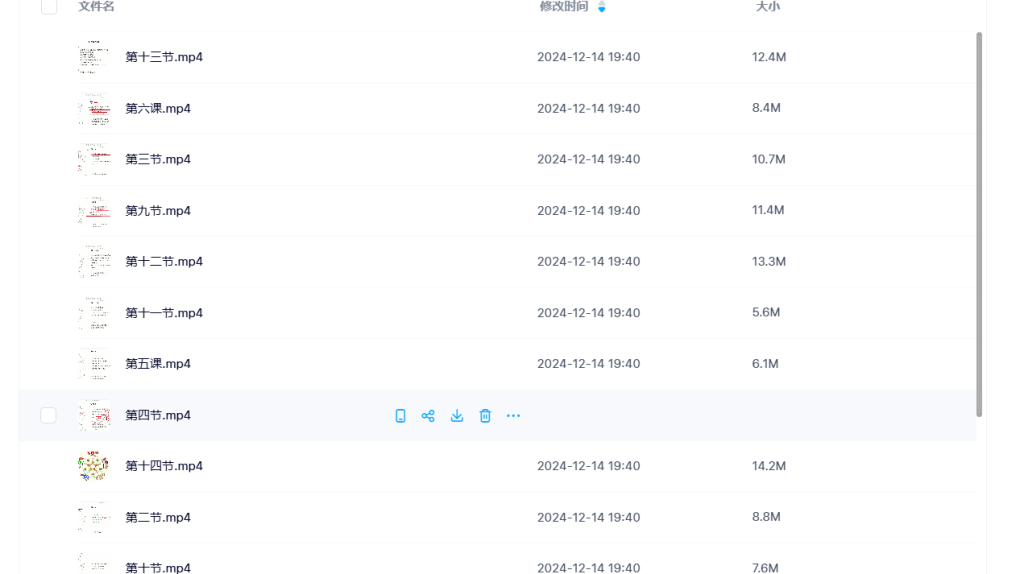
Task: Download 第四节.mp4 using the download icon
Action: [457, 416]
